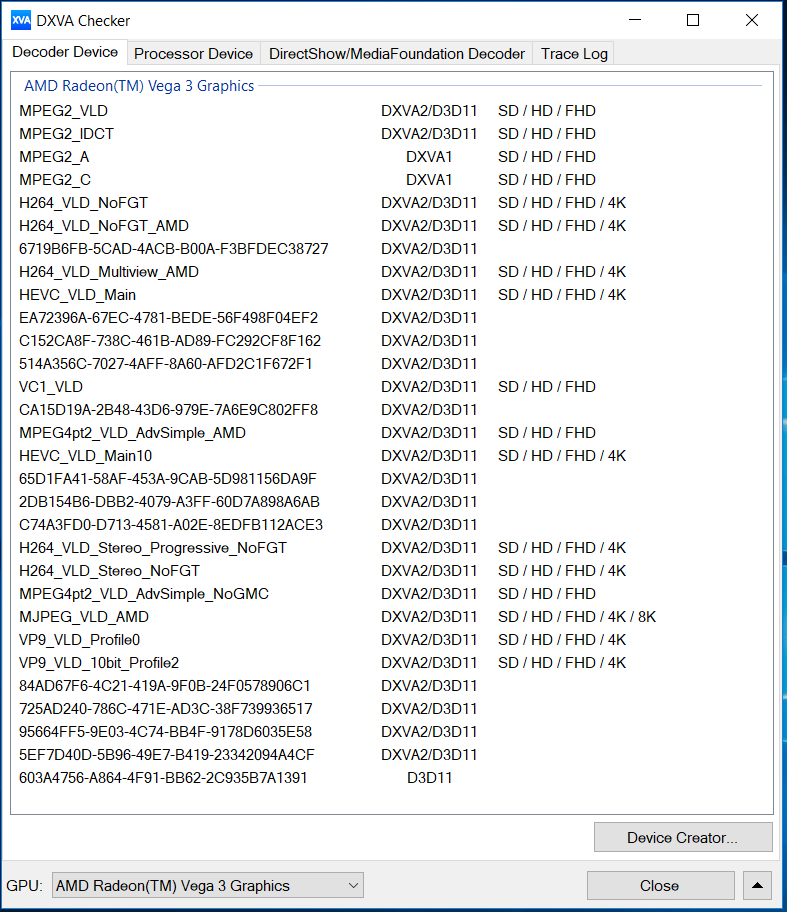Viewport: 787px width, 912px height.
Task: Open the Trace Log tab
Action: [574, 54]
